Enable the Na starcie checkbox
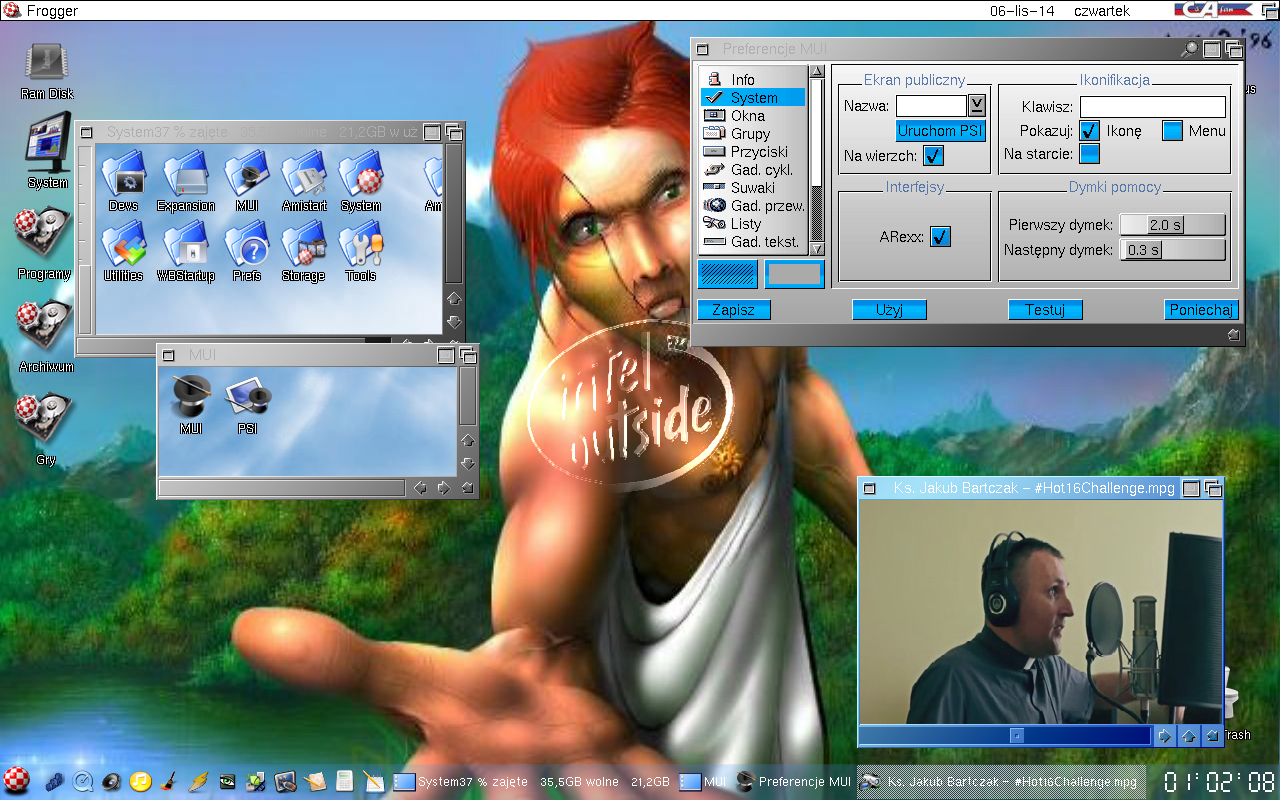 click(1090, 153)
